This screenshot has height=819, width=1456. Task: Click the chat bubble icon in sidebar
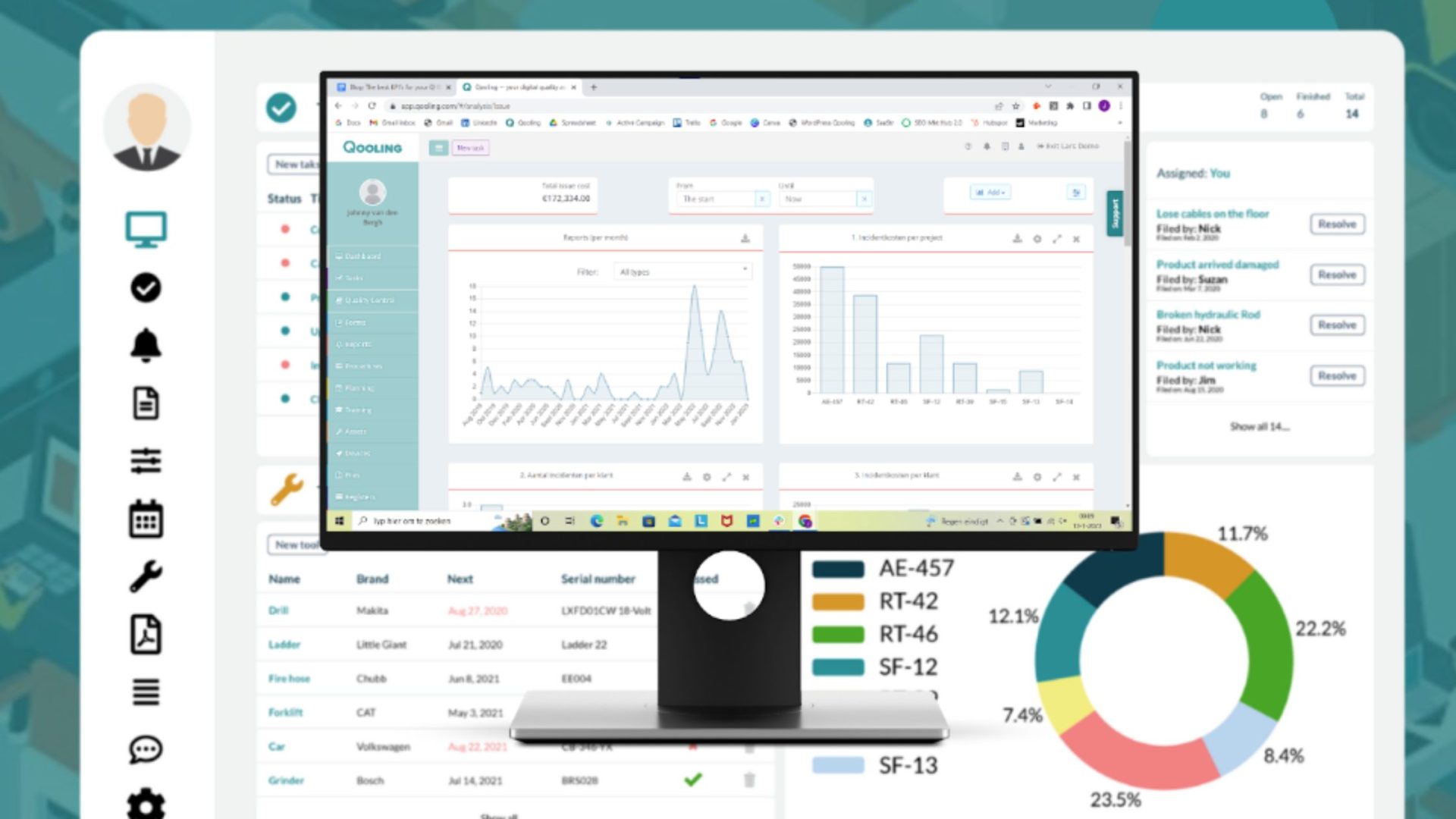(x=146, y=749)
